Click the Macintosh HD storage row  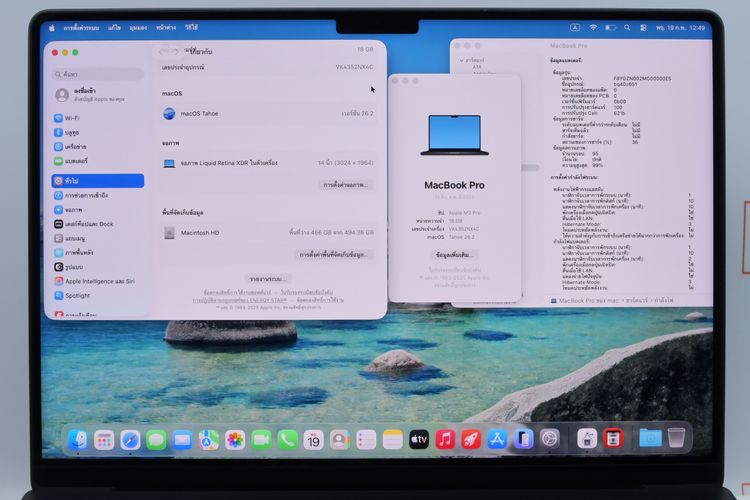pyautogui.click(x=268, y=233)
